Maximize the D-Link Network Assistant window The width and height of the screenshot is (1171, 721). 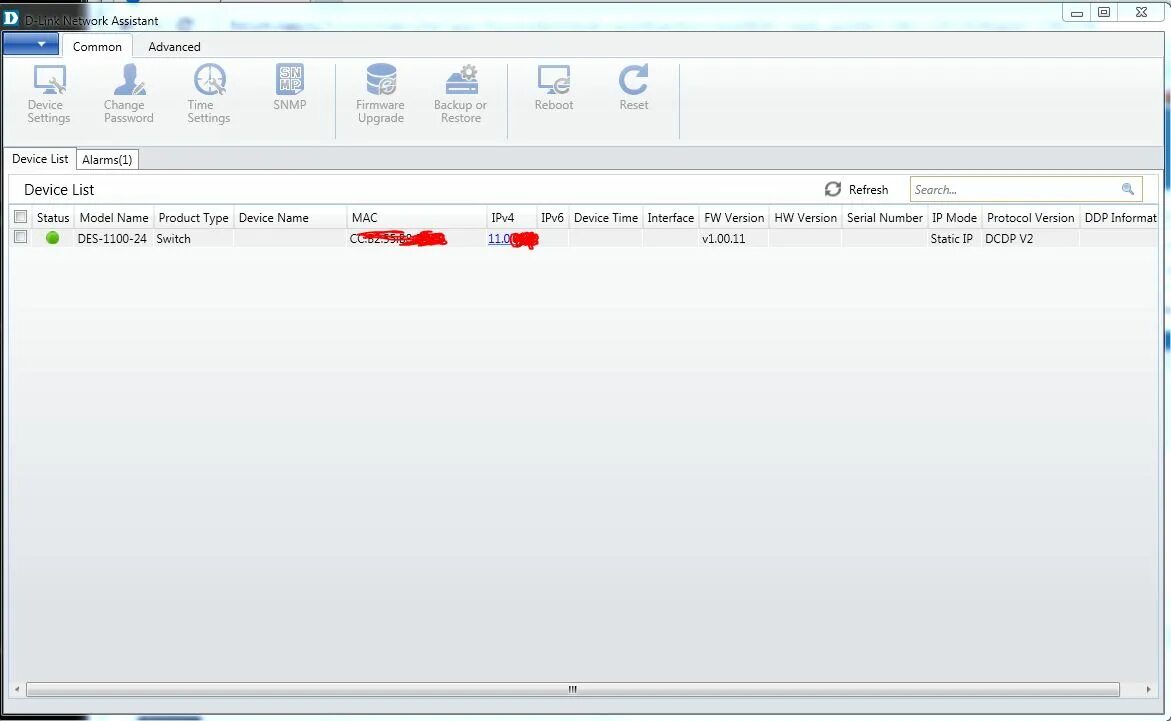(x=1104, y=12)
